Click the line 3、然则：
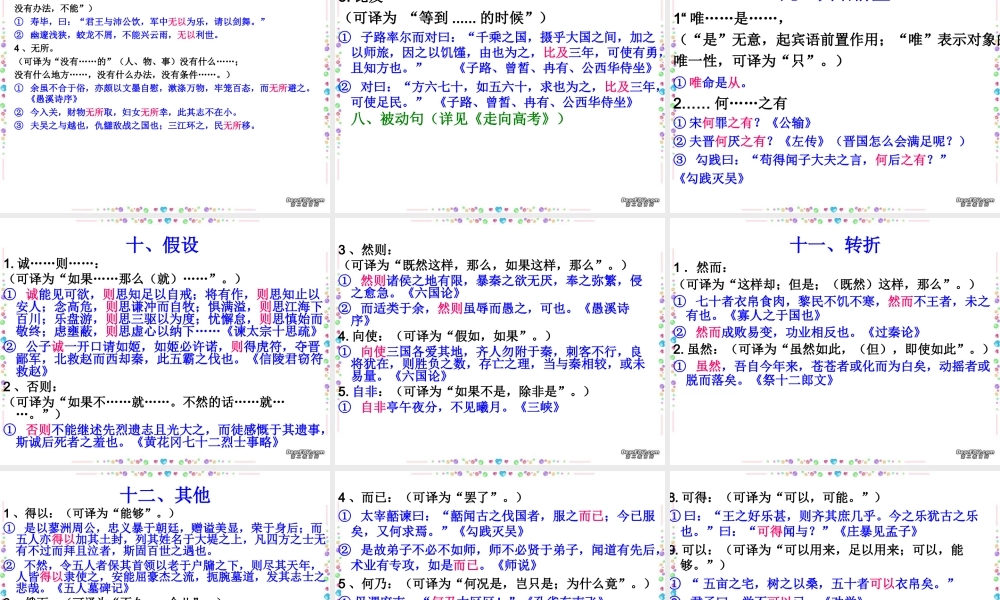This screenshot has width=1000, height=600. (366, 249)
